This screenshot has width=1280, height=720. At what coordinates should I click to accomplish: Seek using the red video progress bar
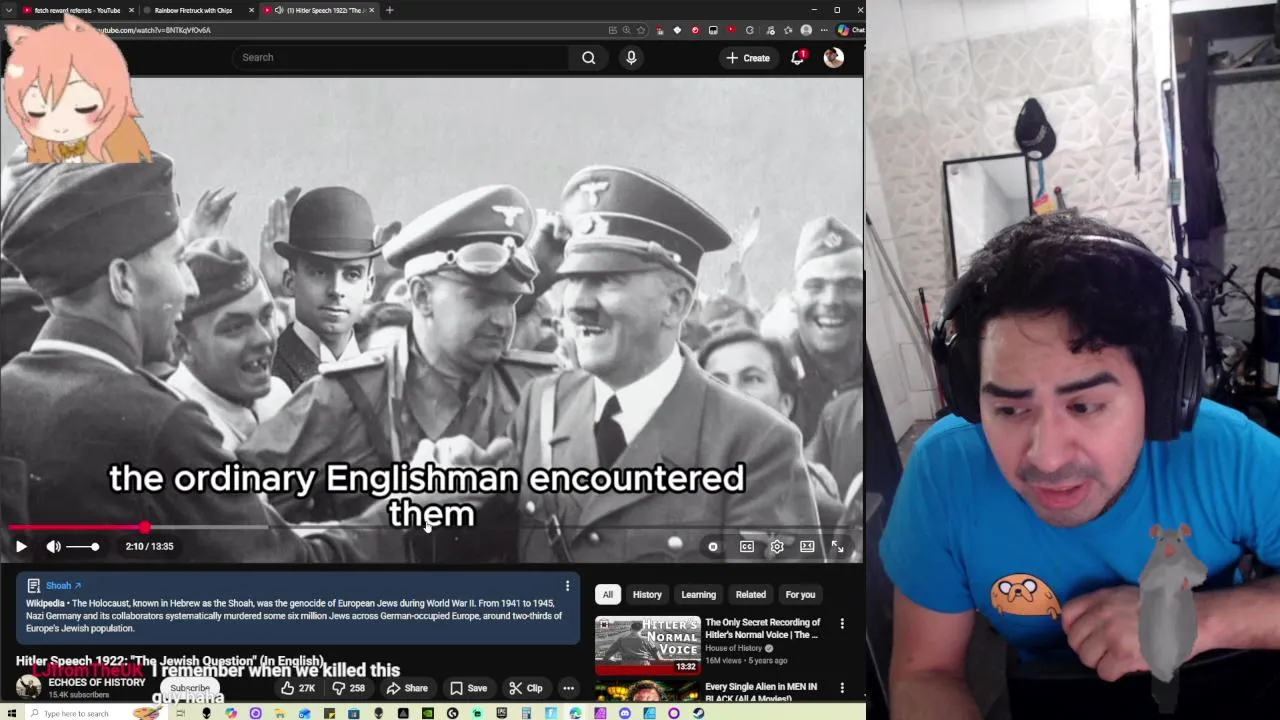click(x=432, y=527)
